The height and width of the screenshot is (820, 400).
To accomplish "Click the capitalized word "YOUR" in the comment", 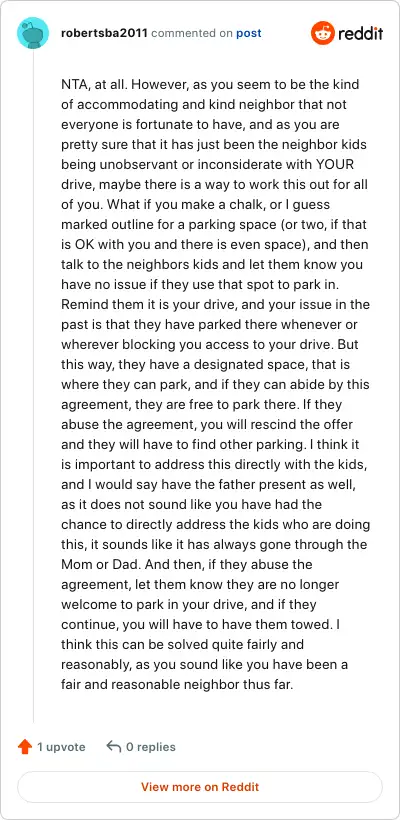I will pyautogui.click(x=335, y=165).
